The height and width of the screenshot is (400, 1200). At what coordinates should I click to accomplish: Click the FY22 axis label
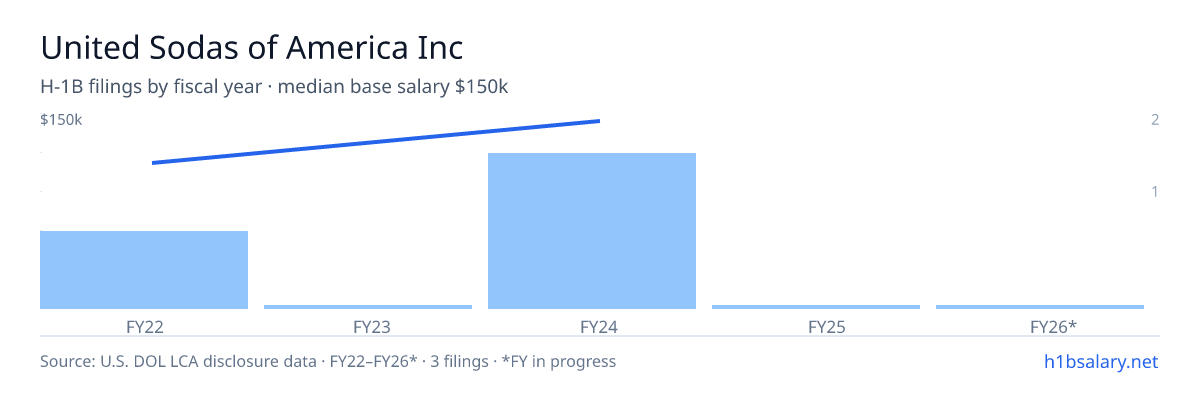[144, 326]
